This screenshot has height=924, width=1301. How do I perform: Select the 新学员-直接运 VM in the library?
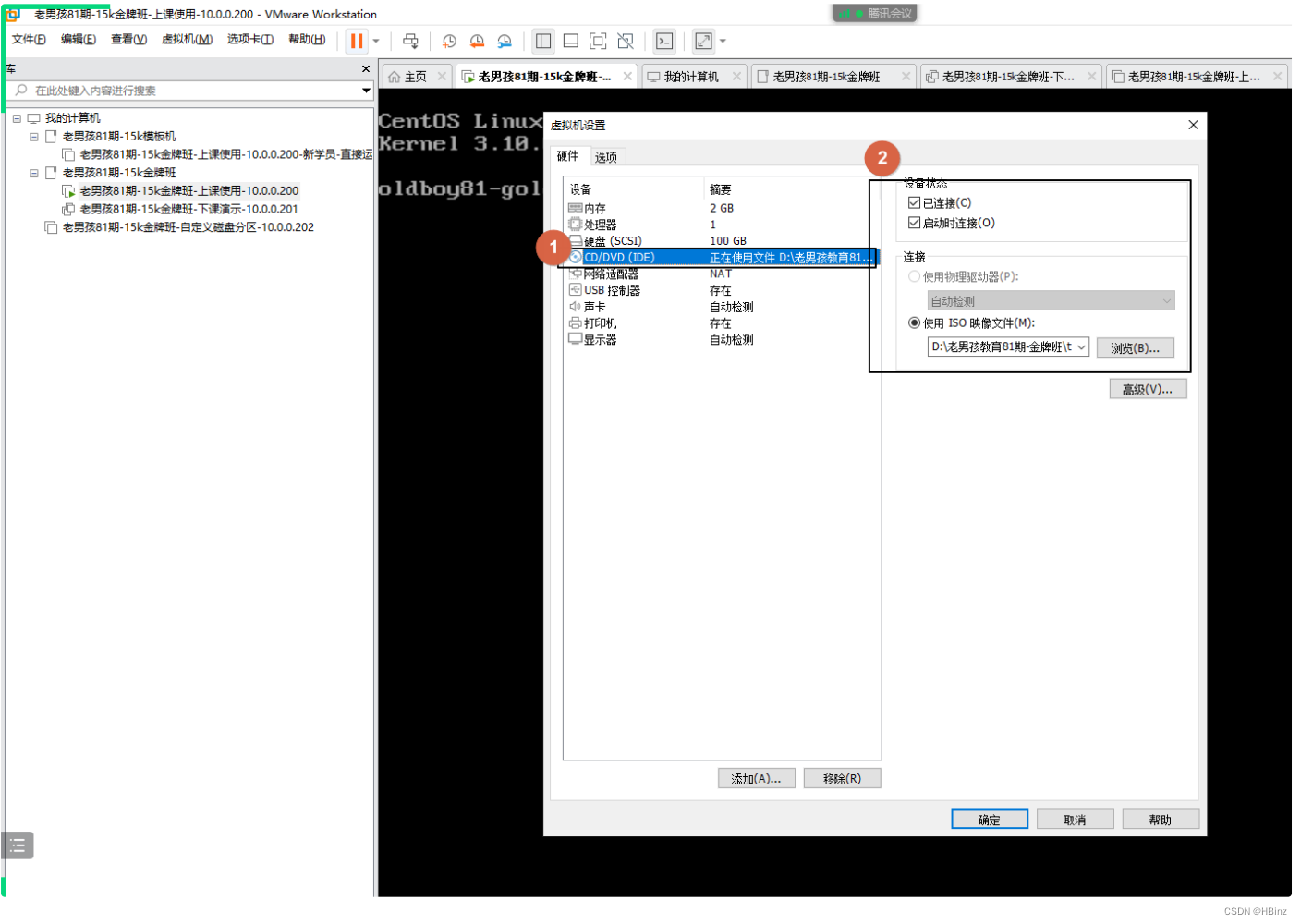click(x=217, y=154)
